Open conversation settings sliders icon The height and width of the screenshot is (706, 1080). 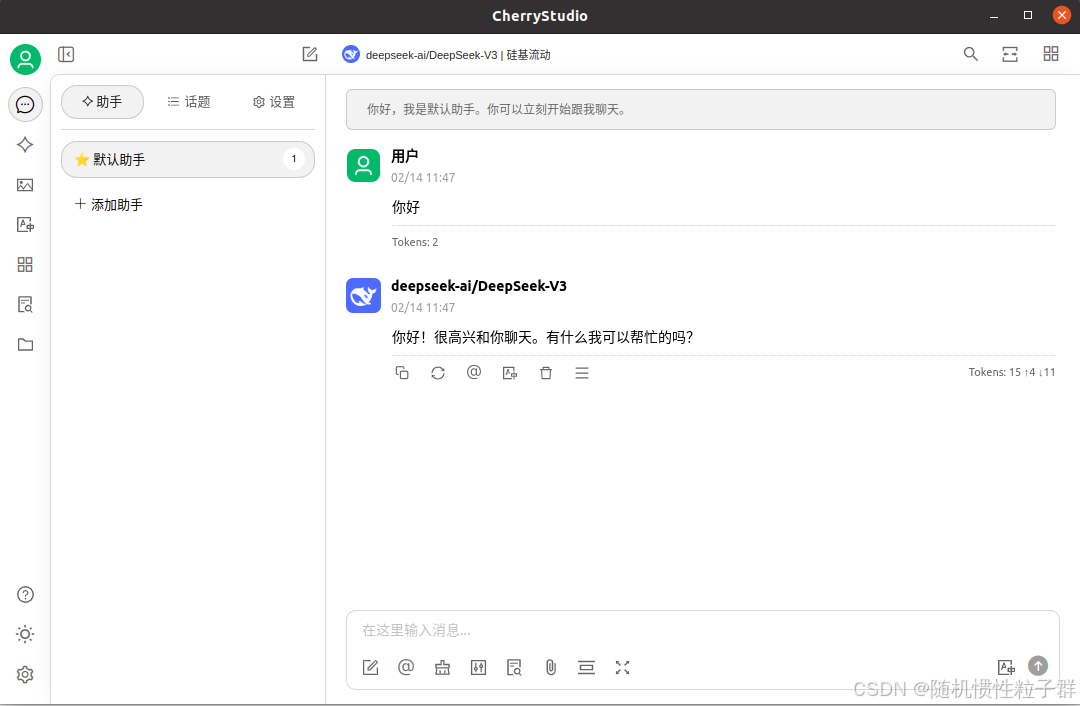478,667
